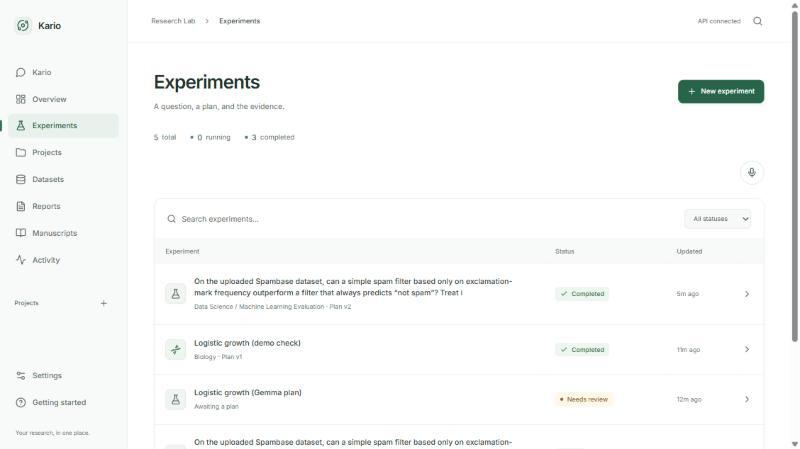
Task: Click flask icon of 5m ago Spambase experiment
Action: [x=176, y=294]
